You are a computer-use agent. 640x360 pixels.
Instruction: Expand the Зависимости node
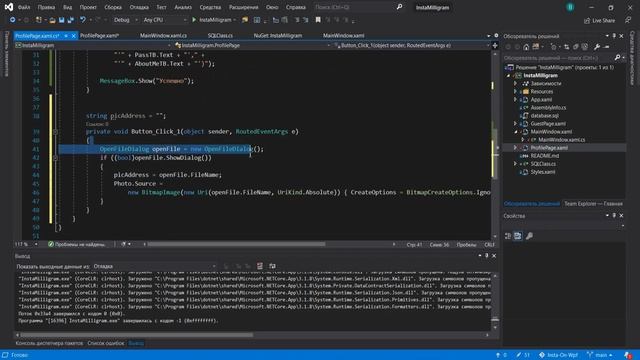516,83
